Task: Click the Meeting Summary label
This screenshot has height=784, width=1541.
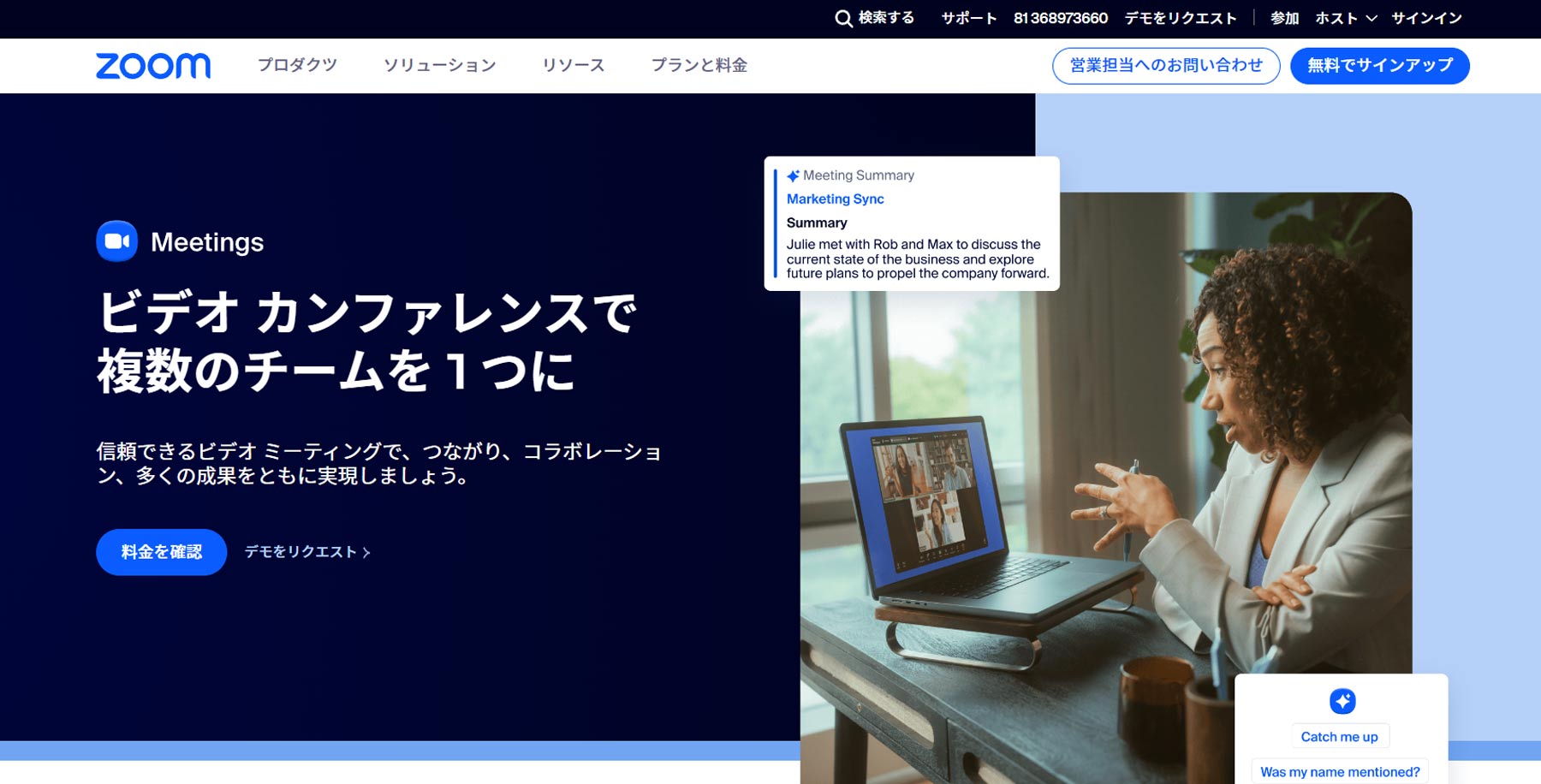Action: [859, 175]
